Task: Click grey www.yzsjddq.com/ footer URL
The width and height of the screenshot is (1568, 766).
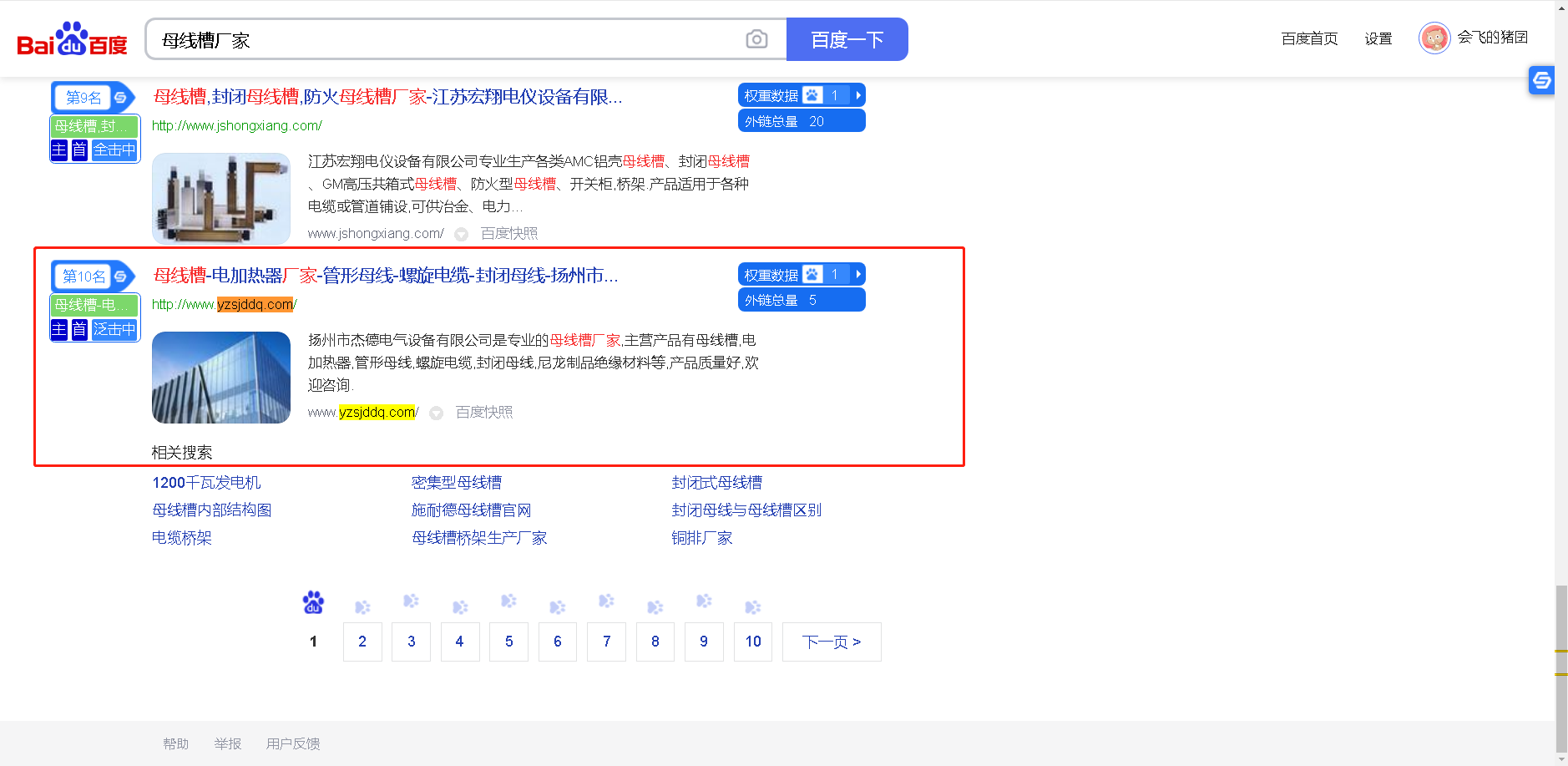Action: point(363,413)
